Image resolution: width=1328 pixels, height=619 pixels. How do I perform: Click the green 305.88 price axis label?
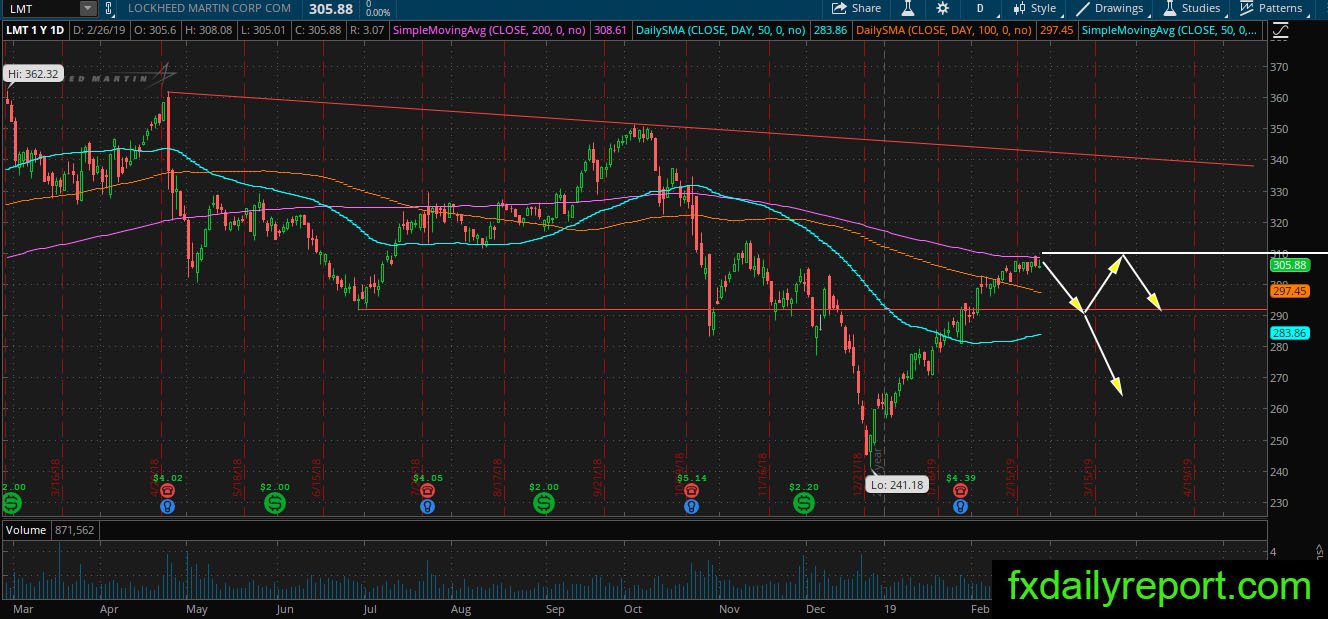click(x=1289, y=265)
